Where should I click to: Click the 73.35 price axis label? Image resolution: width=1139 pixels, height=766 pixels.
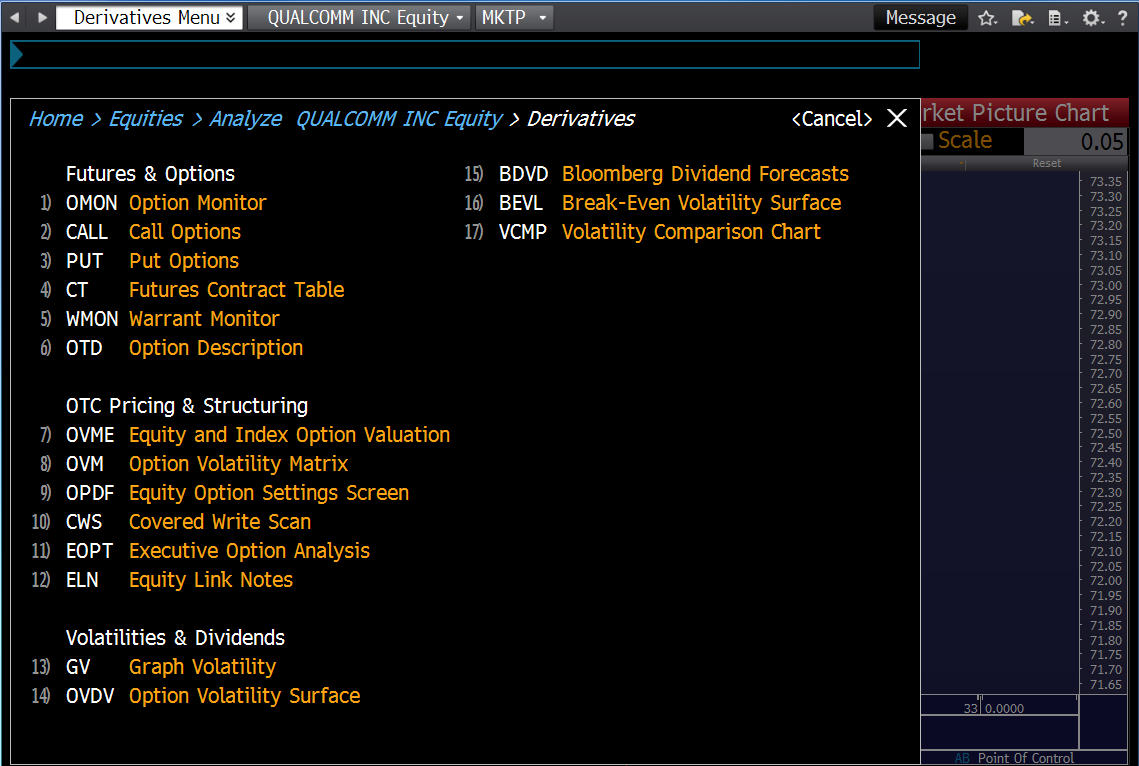point(1106,182)
